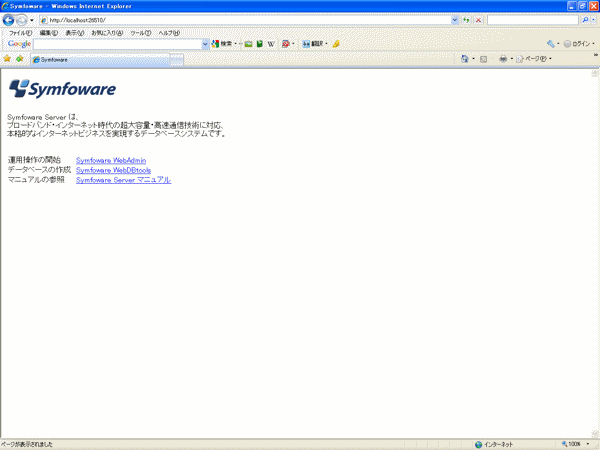Image resolution: width=600 pixels, height=450 pixels.
Task: Click the Wikipedia W icon in Google Toolbar
Action: [270, 44]
